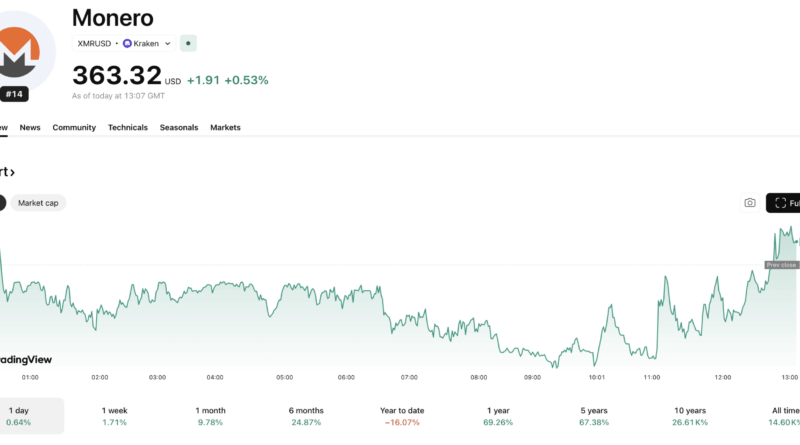Click the camera snapshot icon
This screenshot has height=445, width=800.
(750, 203)
